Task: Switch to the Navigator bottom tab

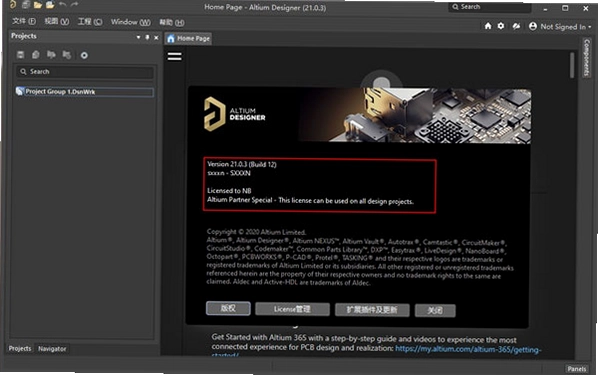Action: (x=52, y=349)
